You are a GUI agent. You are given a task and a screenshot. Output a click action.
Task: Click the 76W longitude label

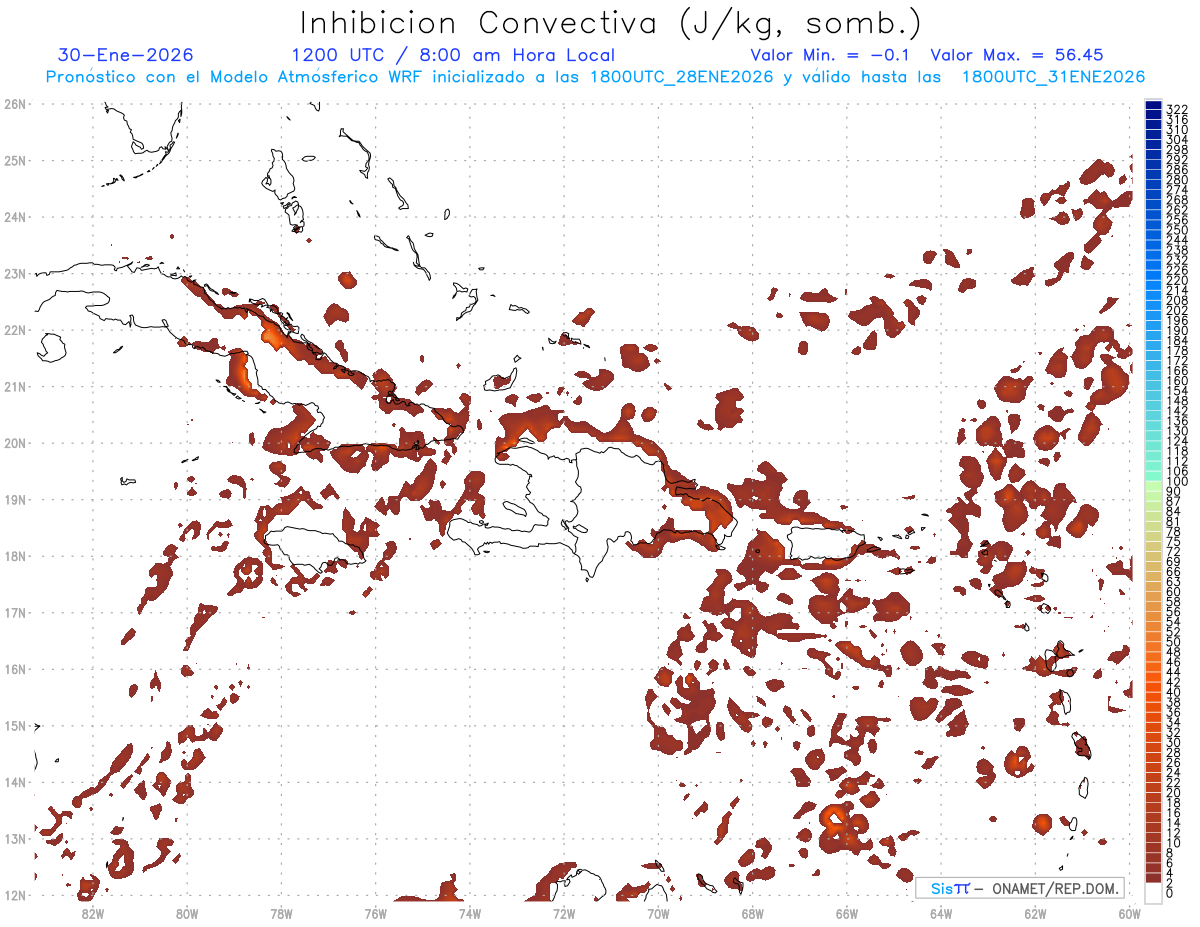point(375,913)
